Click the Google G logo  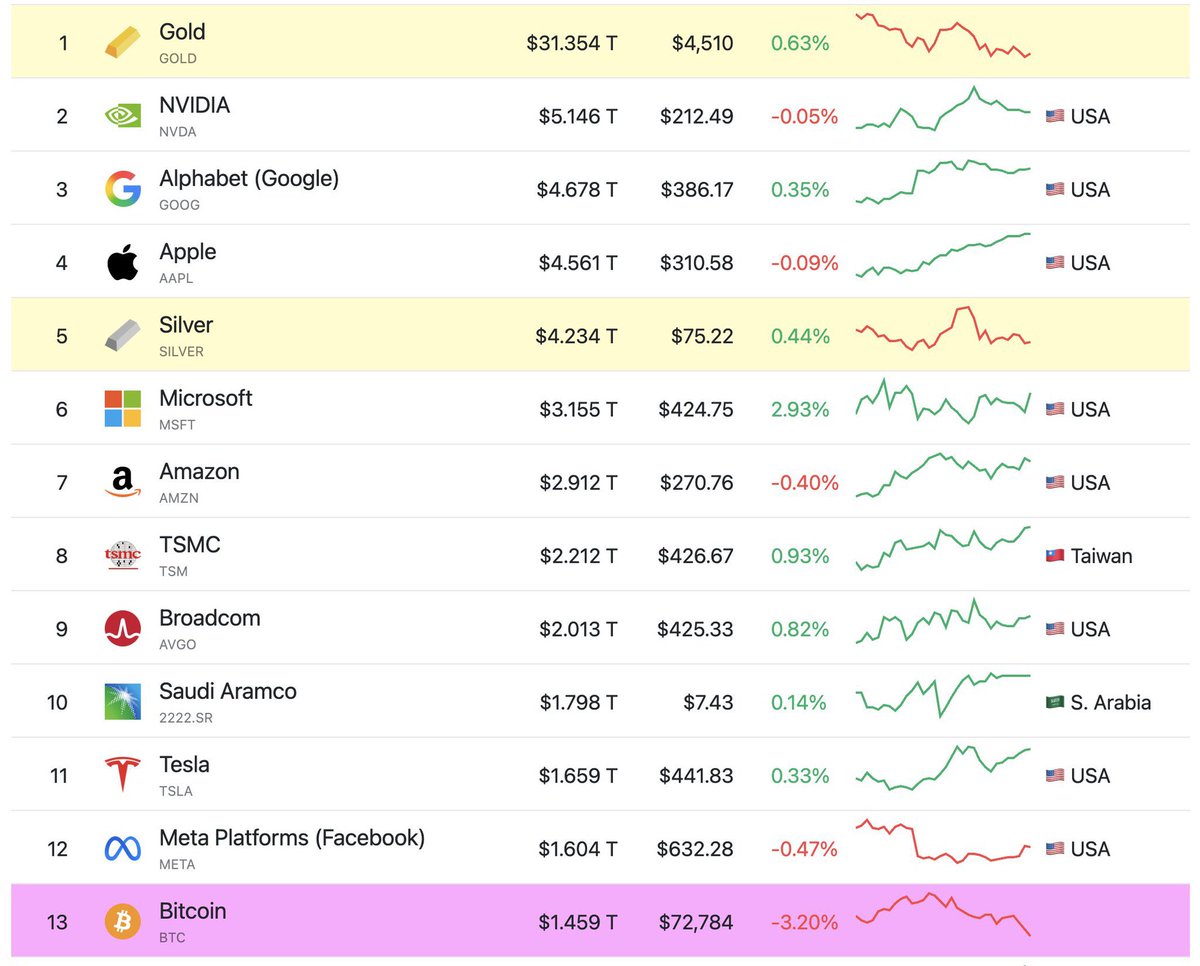123,189
